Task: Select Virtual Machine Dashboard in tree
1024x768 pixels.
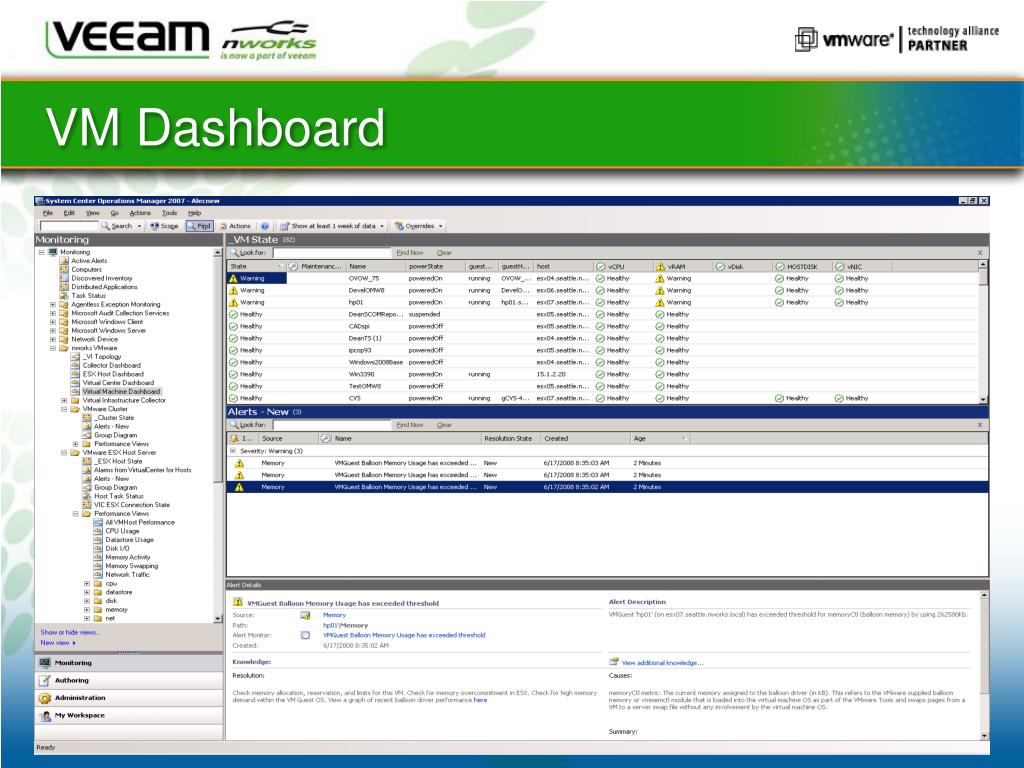Action: (x=121, y=391)
